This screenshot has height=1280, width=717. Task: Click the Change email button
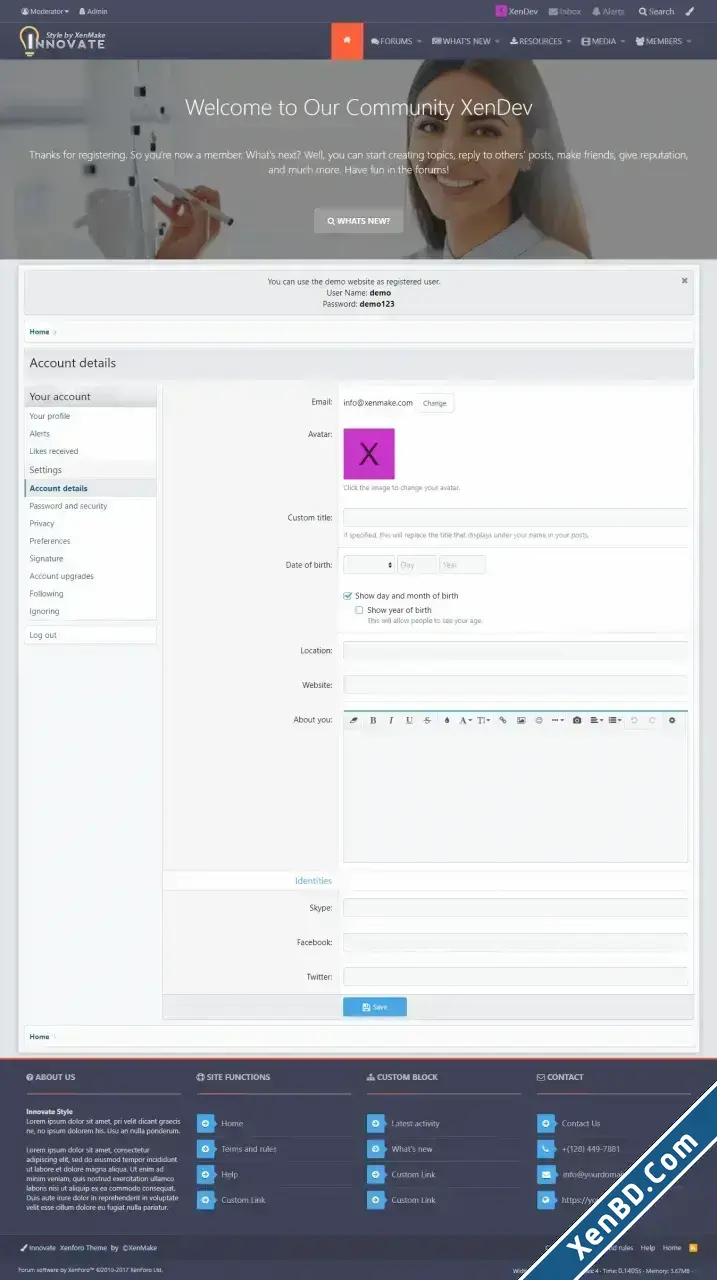coord(435,403)
